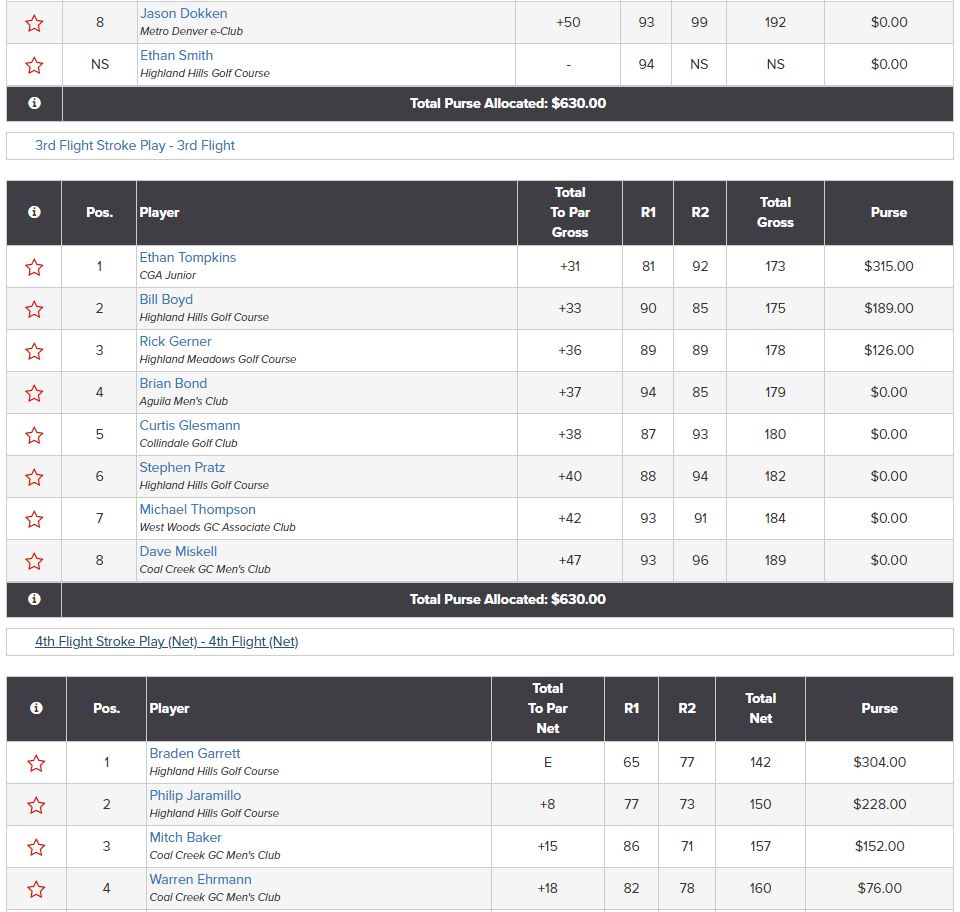Click info icon in 3rd Flight header

point(34,212)
